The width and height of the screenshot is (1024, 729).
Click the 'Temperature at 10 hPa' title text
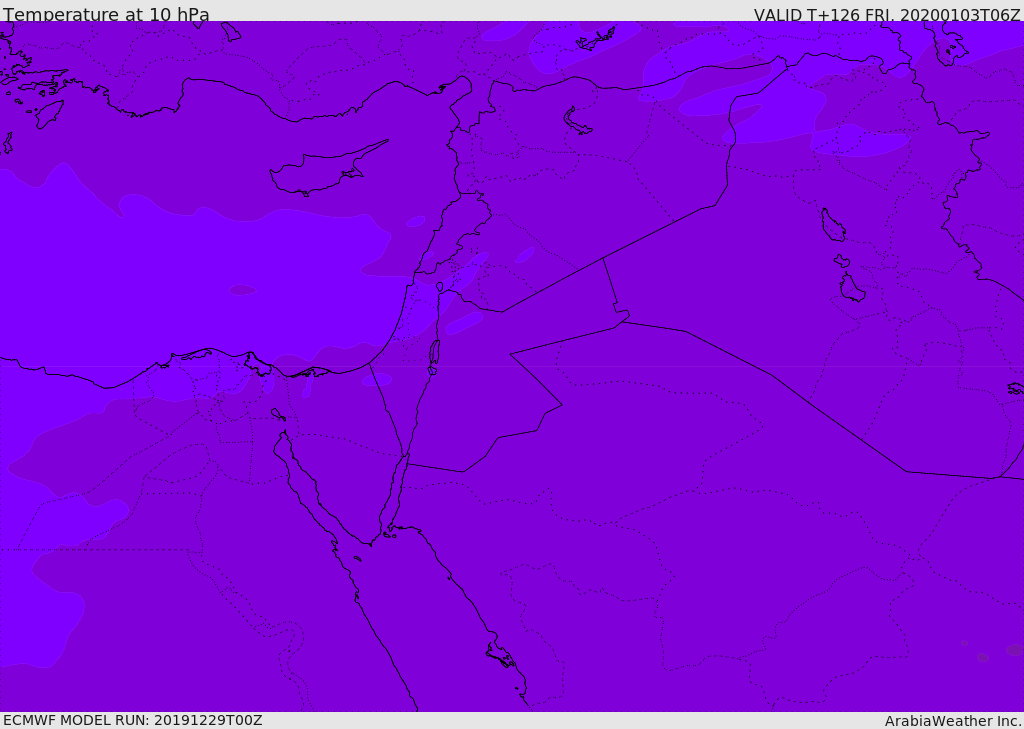[x=106, y=14]
